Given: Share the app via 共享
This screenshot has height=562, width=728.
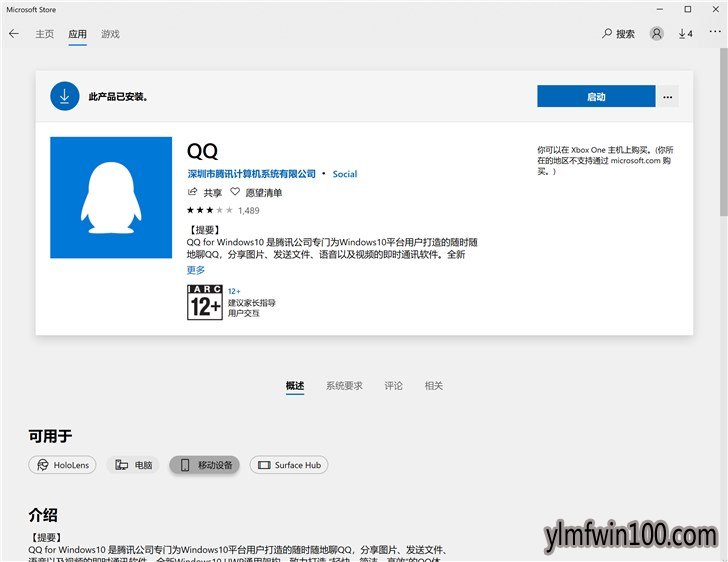Looking at the screenshot, I should click(x=205, y=192).
